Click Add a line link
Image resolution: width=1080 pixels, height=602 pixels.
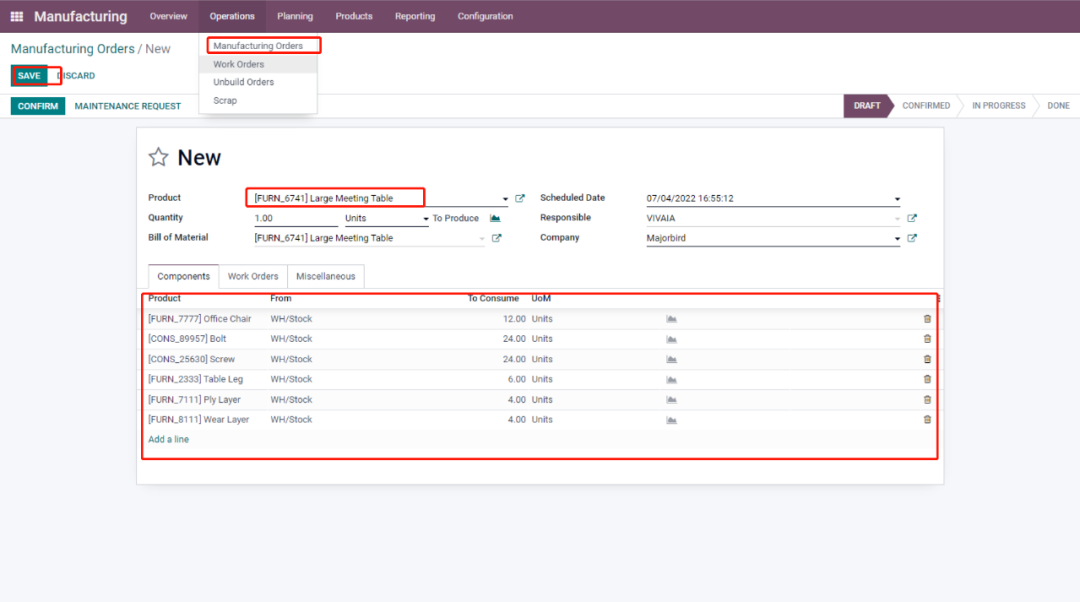coord(168,440)
